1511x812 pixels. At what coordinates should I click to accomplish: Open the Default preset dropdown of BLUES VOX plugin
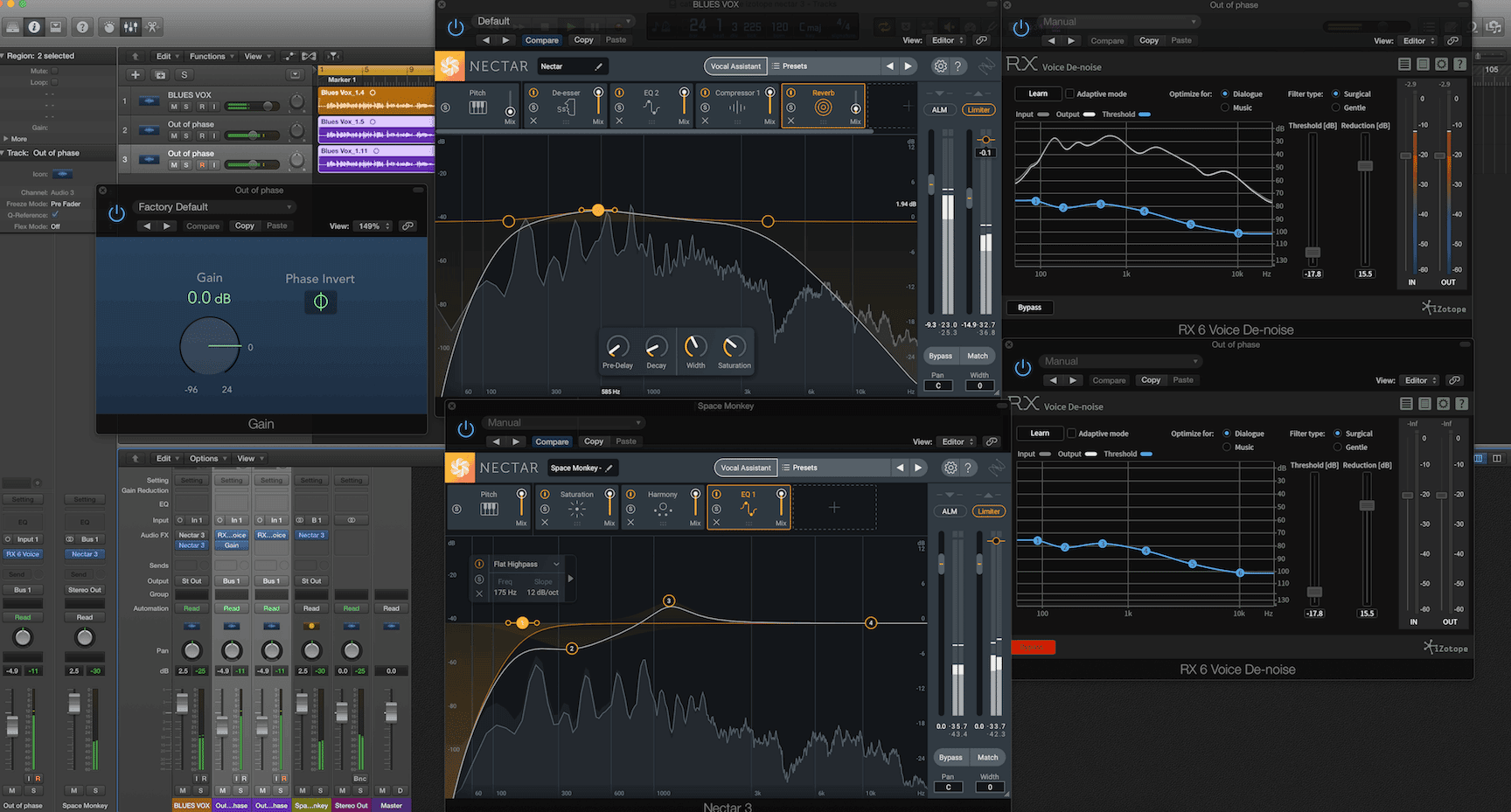point(553,21)
